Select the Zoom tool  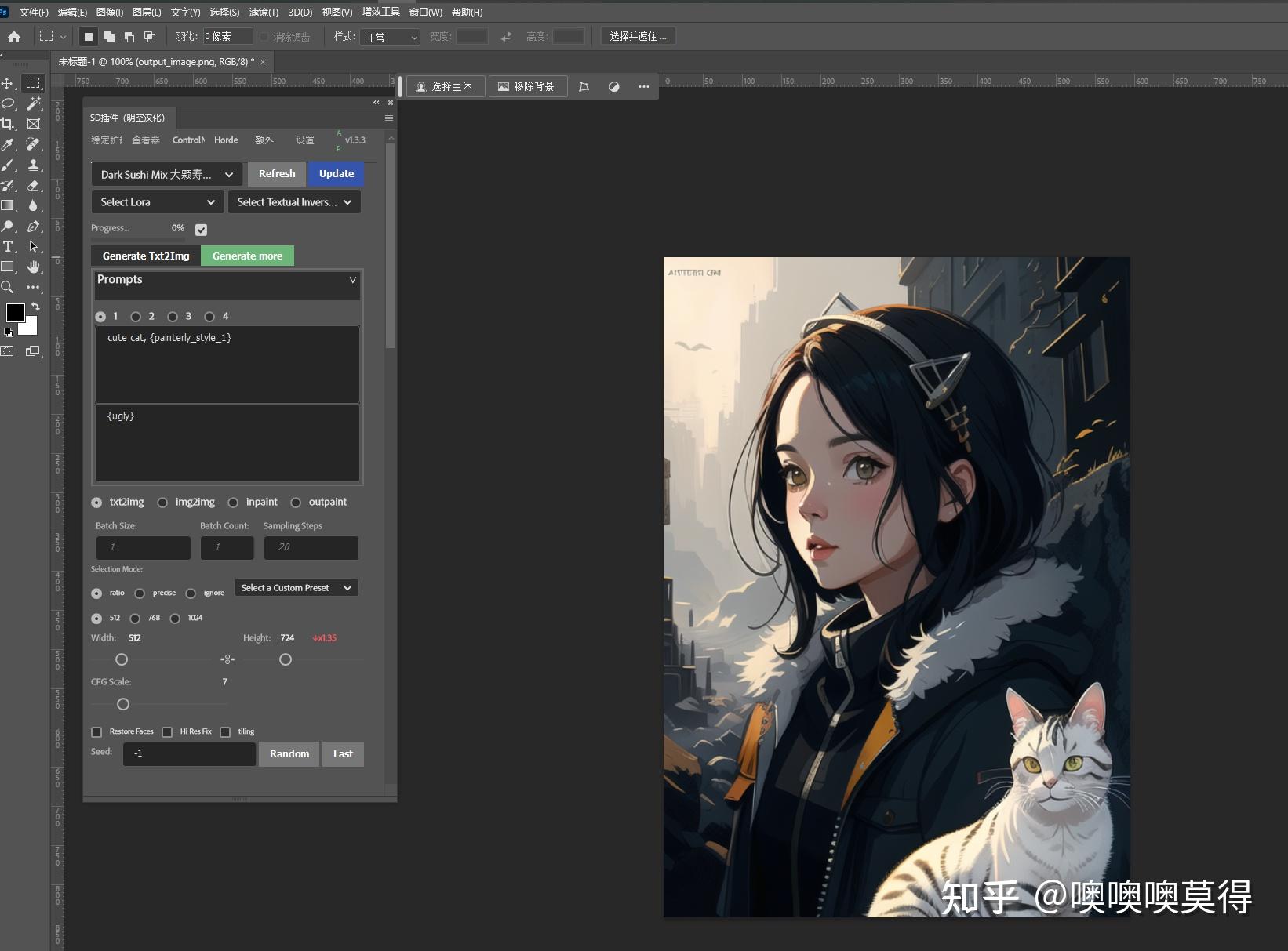(8, 287)
